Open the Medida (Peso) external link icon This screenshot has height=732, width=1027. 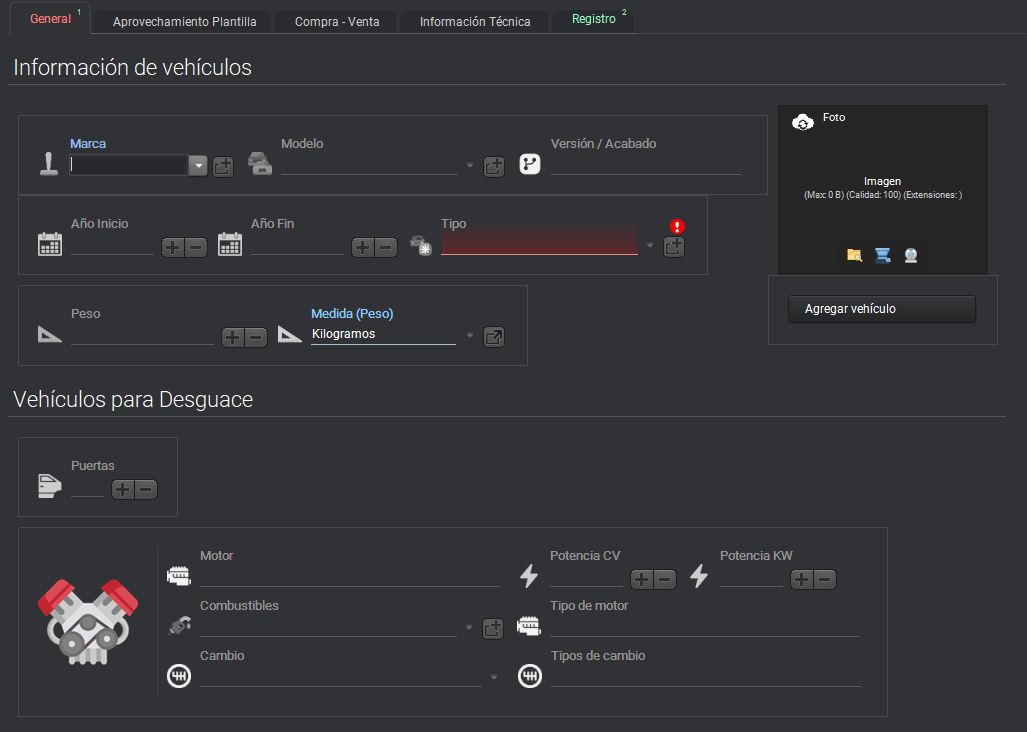tap(494, 337)
